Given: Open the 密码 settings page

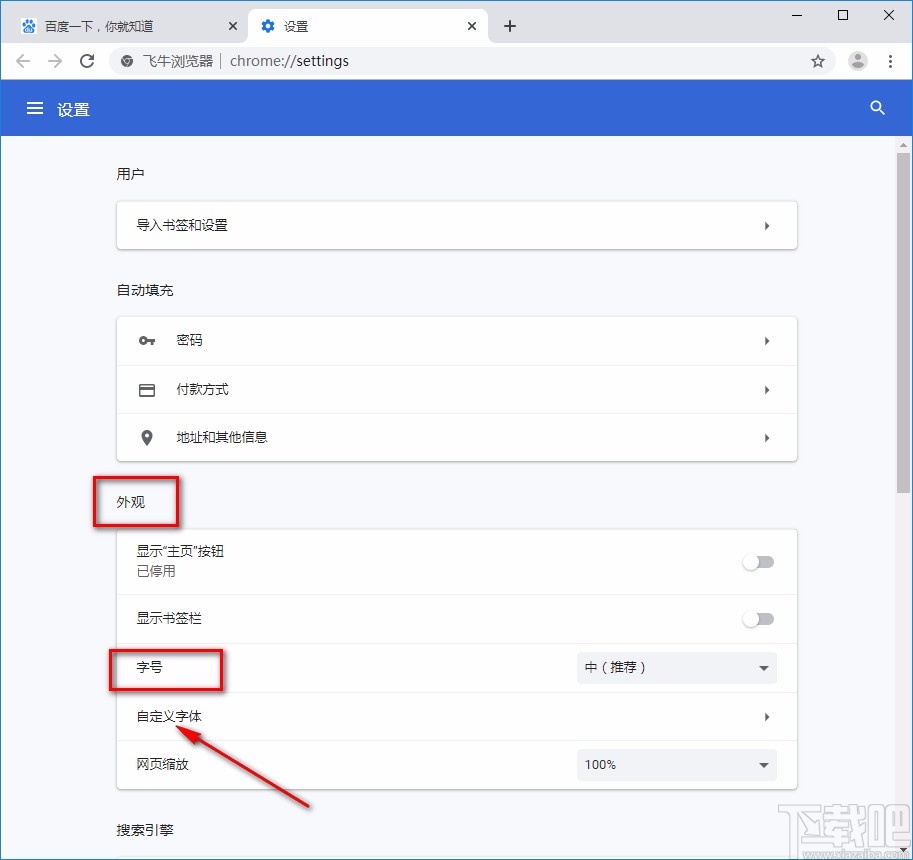Looking at the screenshot, I should click(456, 340).
